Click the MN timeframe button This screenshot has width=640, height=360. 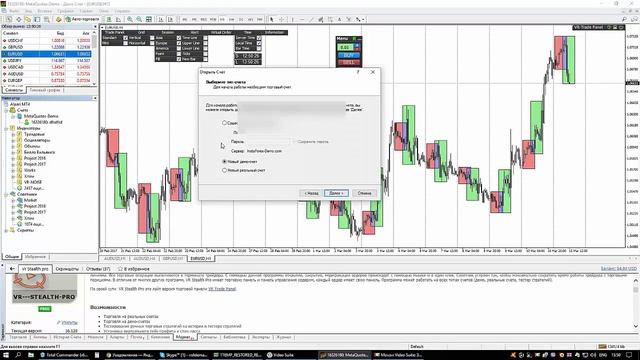pyautogui.click(x=260, y=19)
